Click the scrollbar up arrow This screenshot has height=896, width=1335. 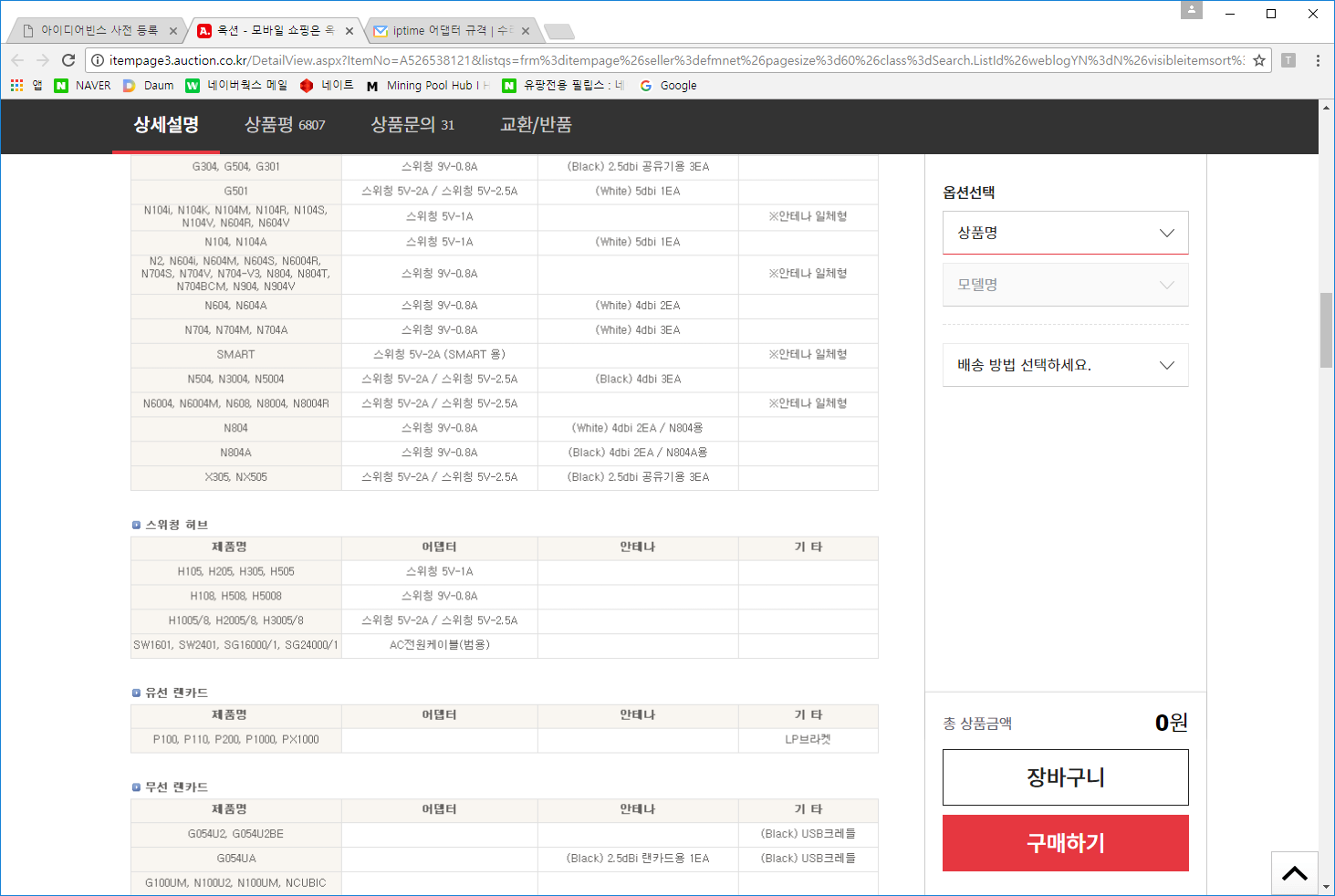[1326, 107]
